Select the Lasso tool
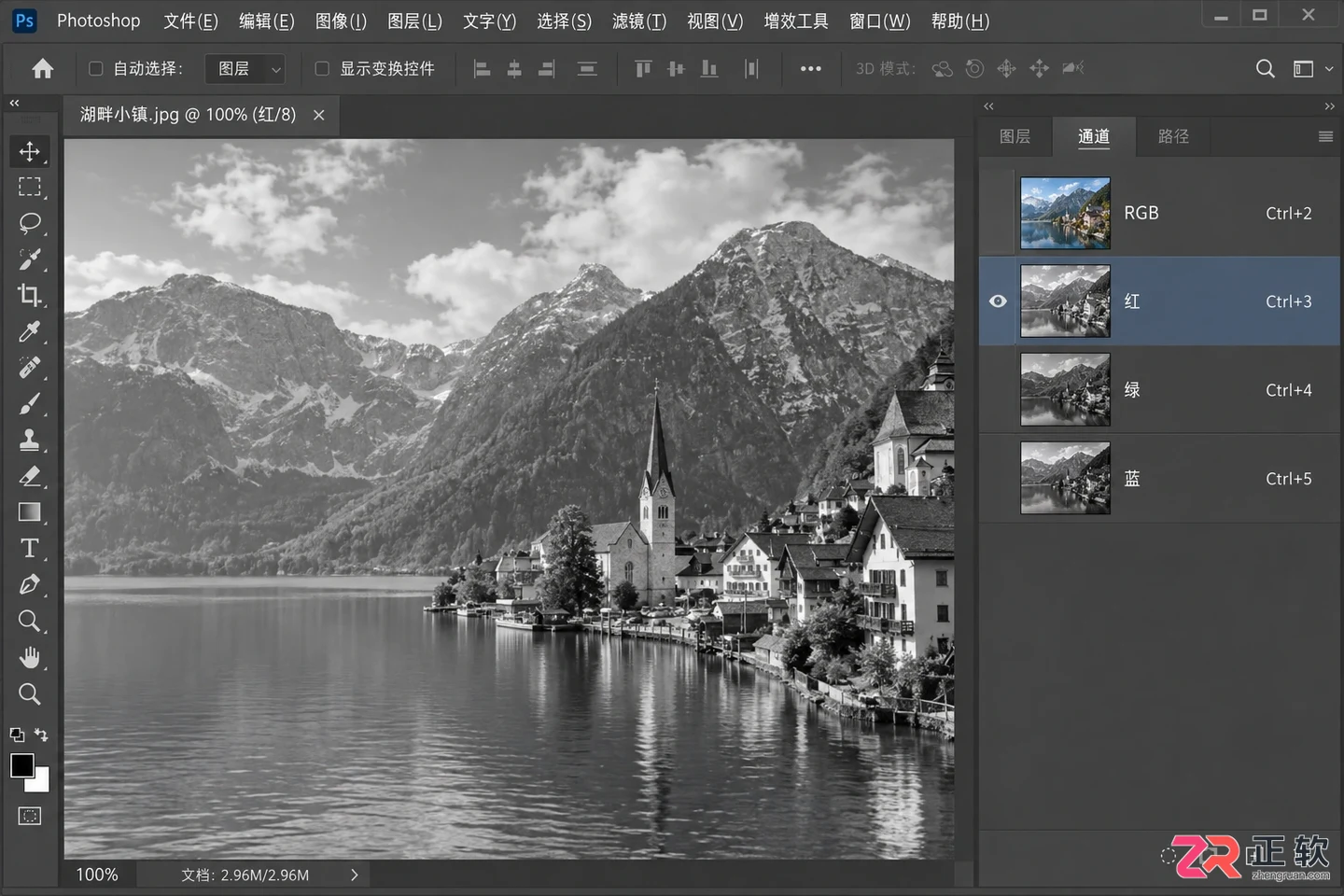This screenshot has width=1344, height=896. point(29,223)
